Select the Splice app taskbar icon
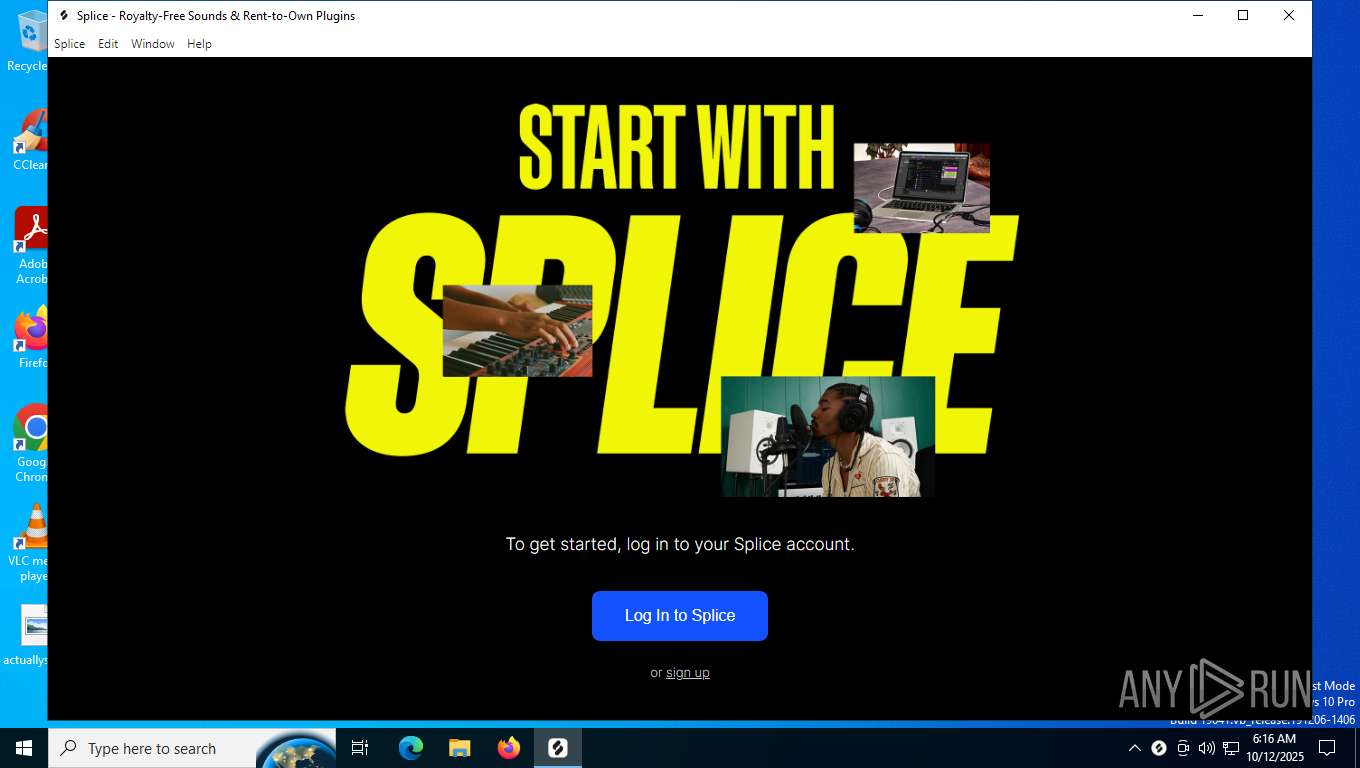Image resolution: width=1360 pixels, height=768 pixels. [558, 748]
